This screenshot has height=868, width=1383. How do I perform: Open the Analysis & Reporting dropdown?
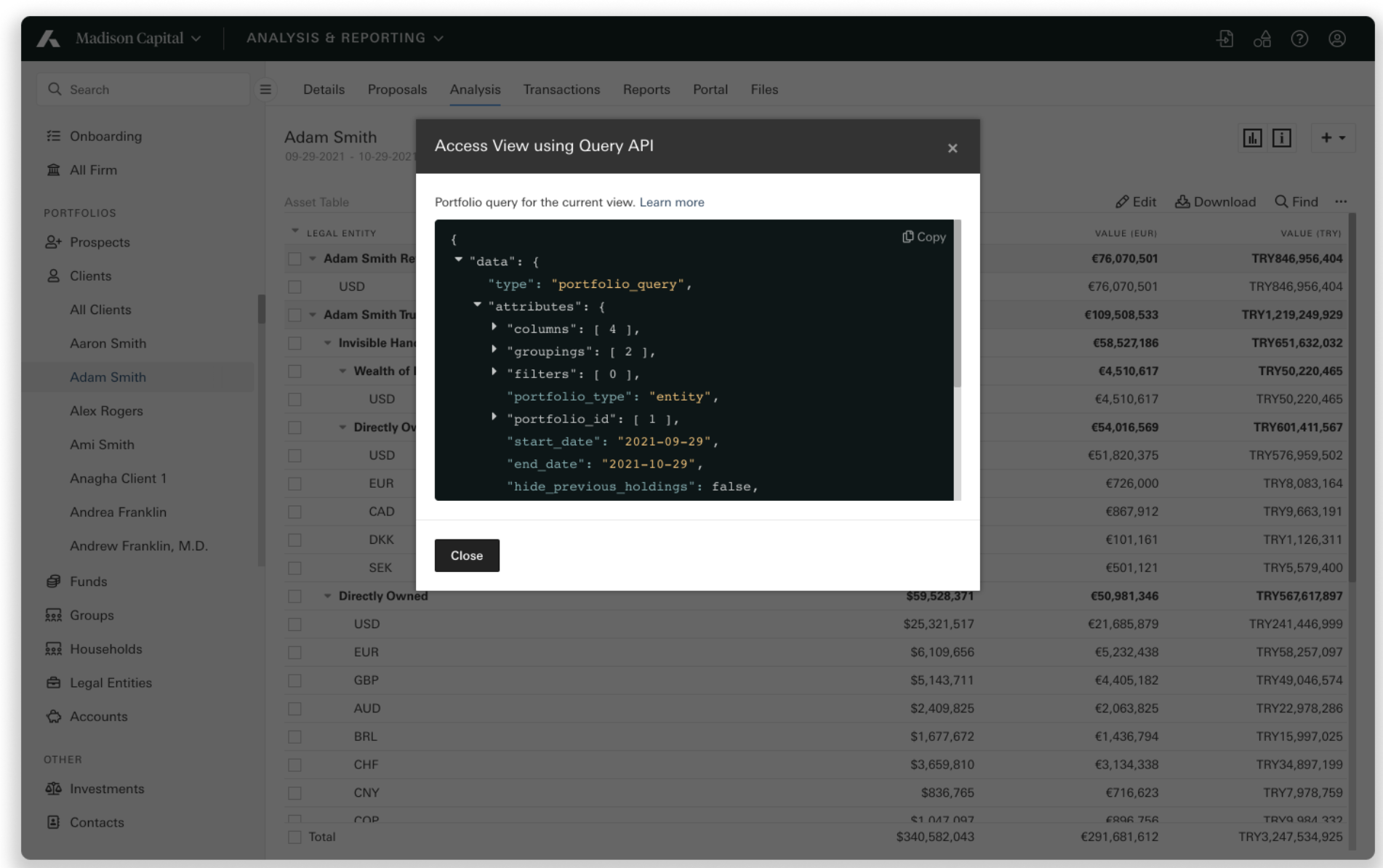pyautogui.click(x=345, y=38)
